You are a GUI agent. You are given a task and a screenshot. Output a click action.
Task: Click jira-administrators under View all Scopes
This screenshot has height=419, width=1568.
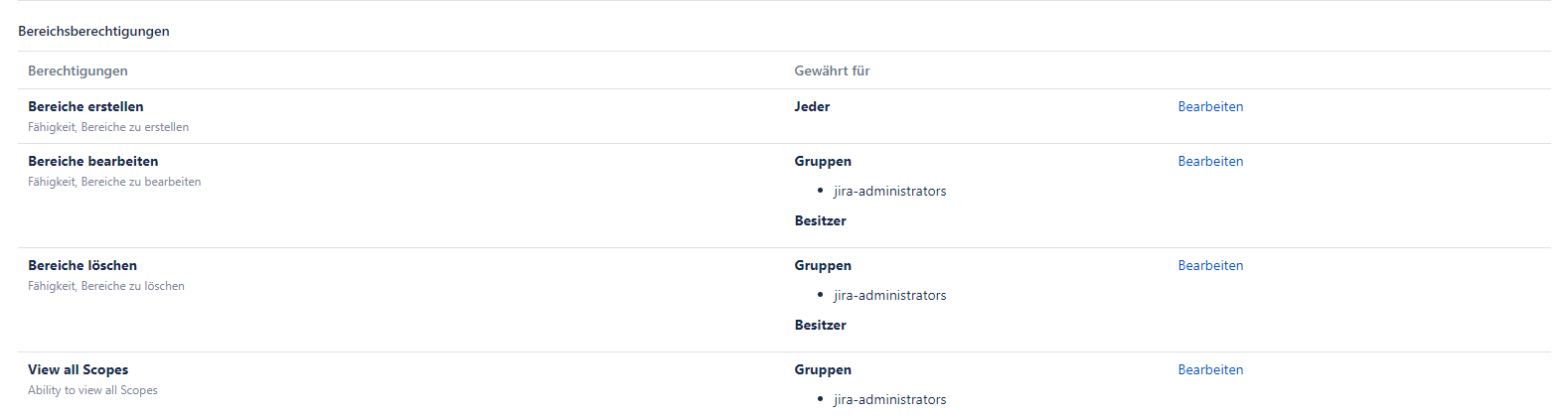[x=889, y=399]
